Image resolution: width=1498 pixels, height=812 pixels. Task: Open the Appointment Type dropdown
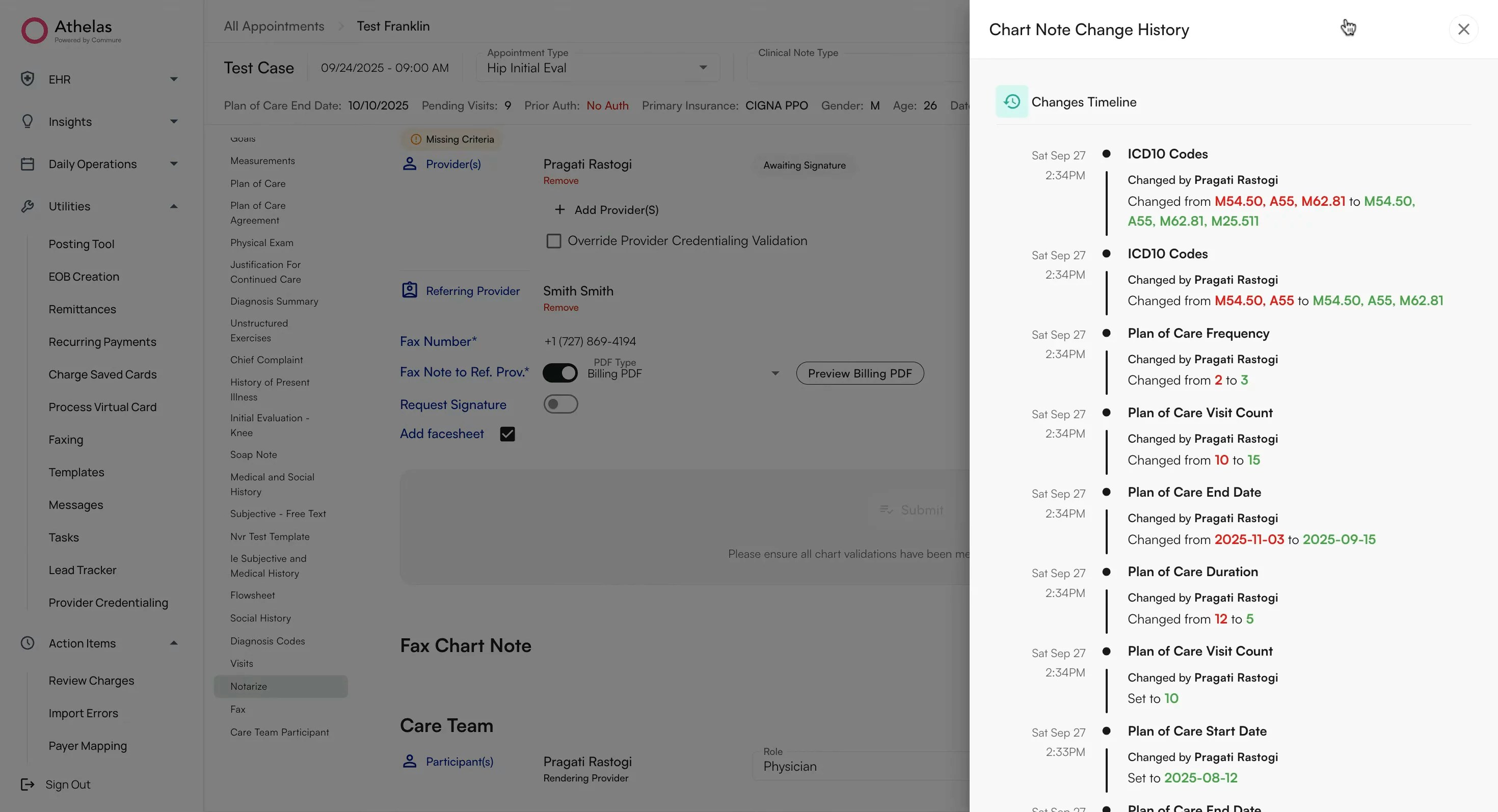(703, 68)
